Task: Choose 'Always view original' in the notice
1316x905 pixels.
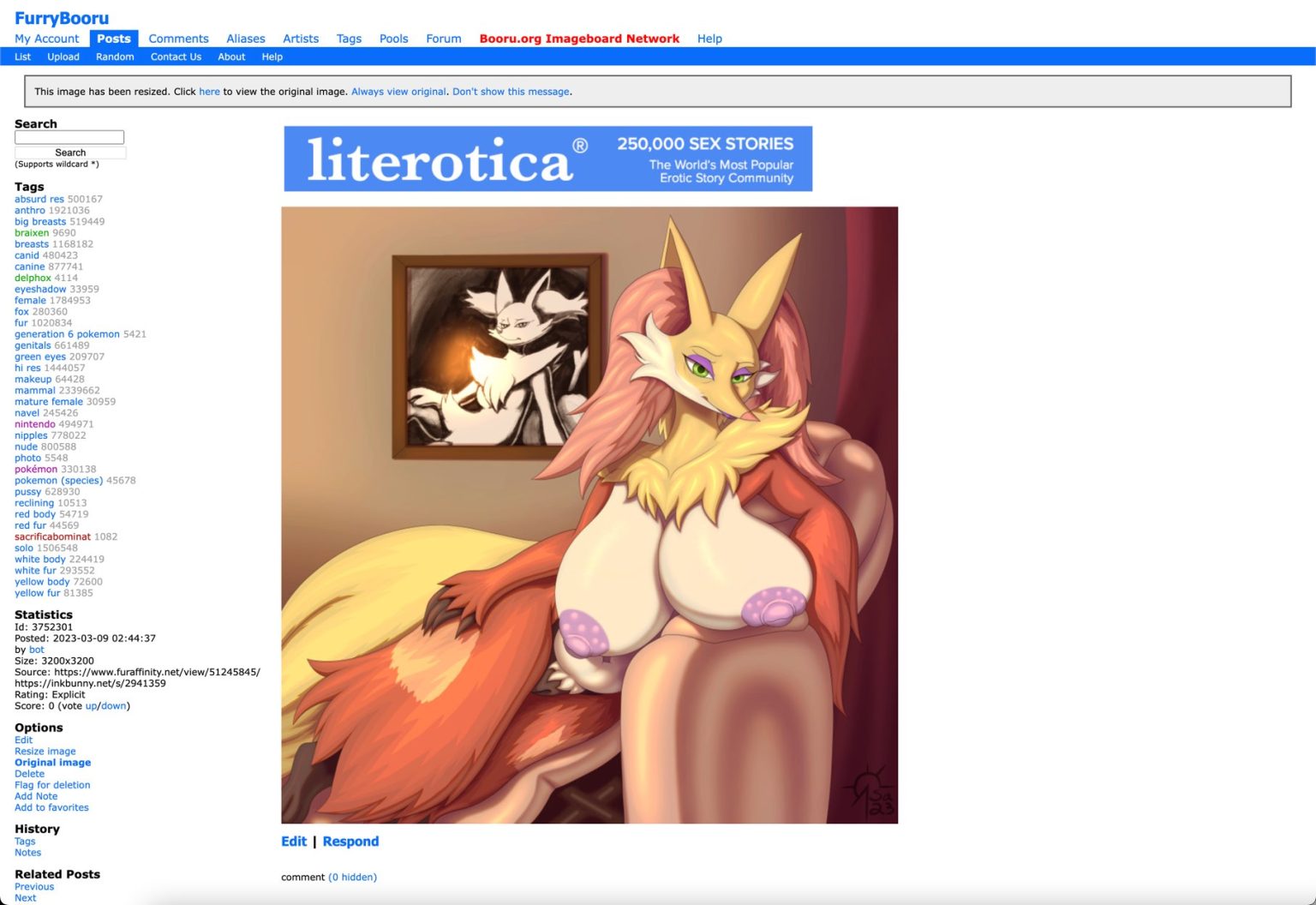Action: (398, 92)
